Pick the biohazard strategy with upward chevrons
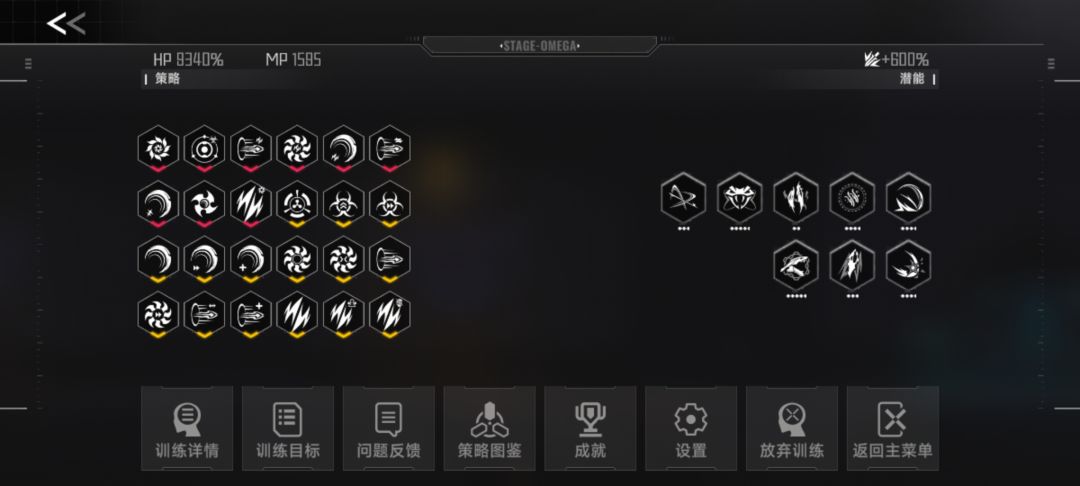 pos(344,203)
